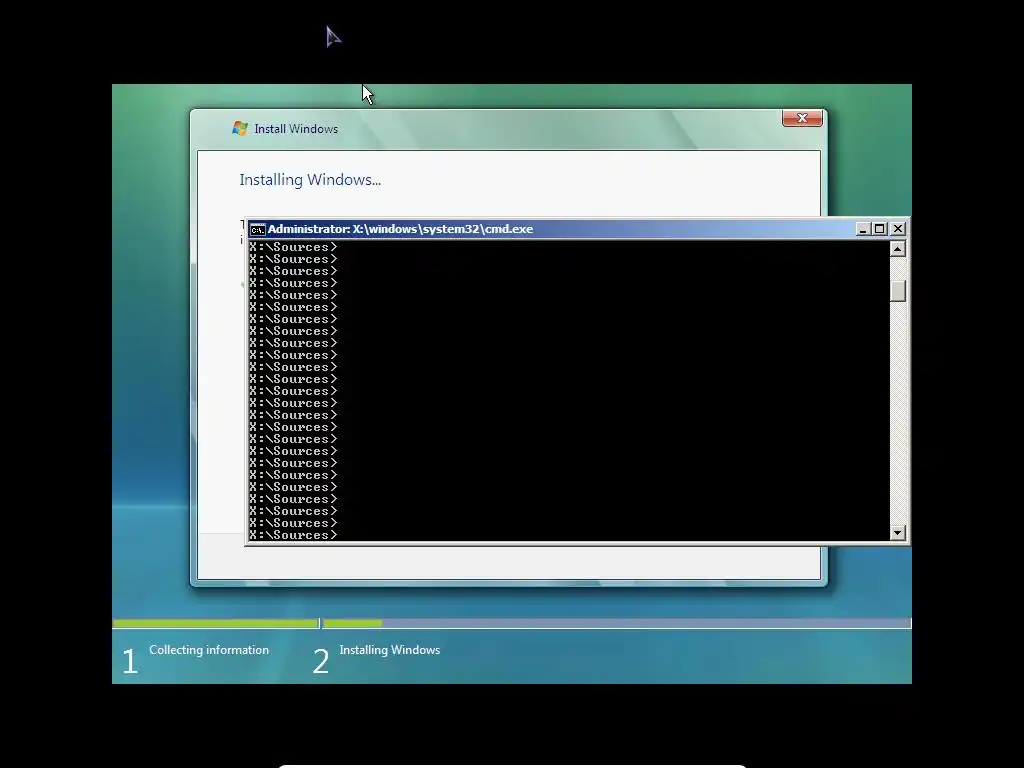
Task: Click the last X:\Sources> prompt line
Action: 293,535
